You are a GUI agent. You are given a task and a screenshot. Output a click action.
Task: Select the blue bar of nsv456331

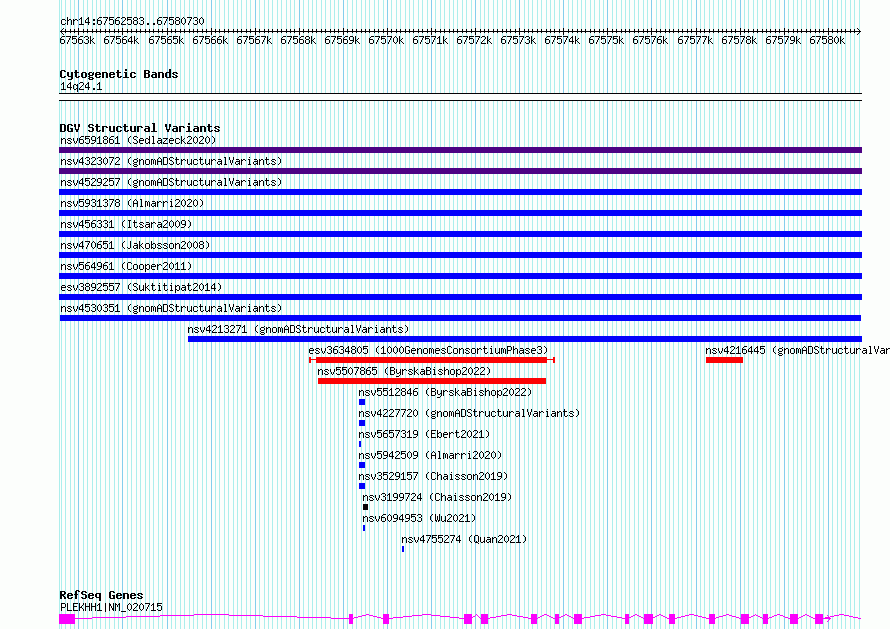click(x=460, y=234)
